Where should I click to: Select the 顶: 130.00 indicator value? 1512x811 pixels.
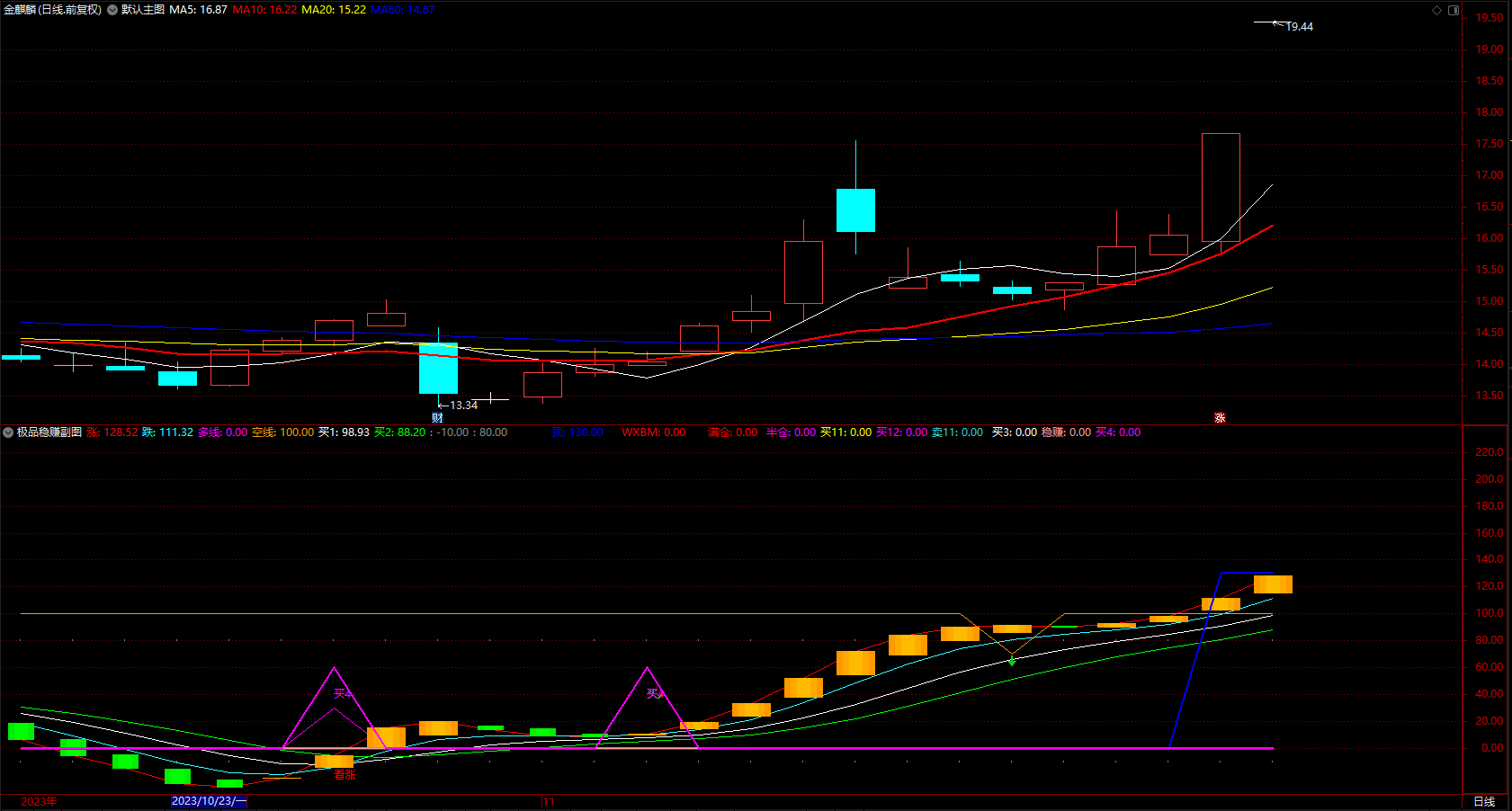(577, 432)
